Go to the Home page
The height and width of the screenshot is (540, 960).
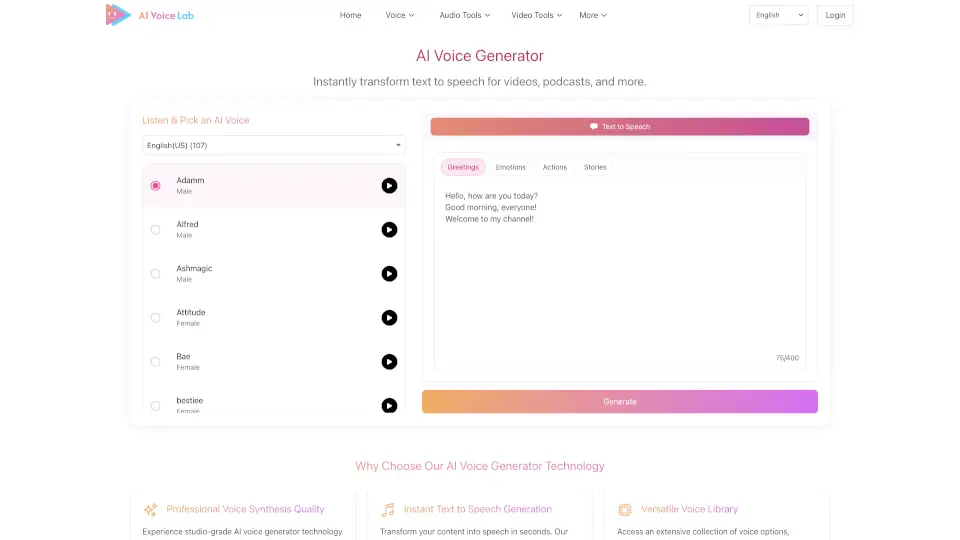click(x=350, y=15)
